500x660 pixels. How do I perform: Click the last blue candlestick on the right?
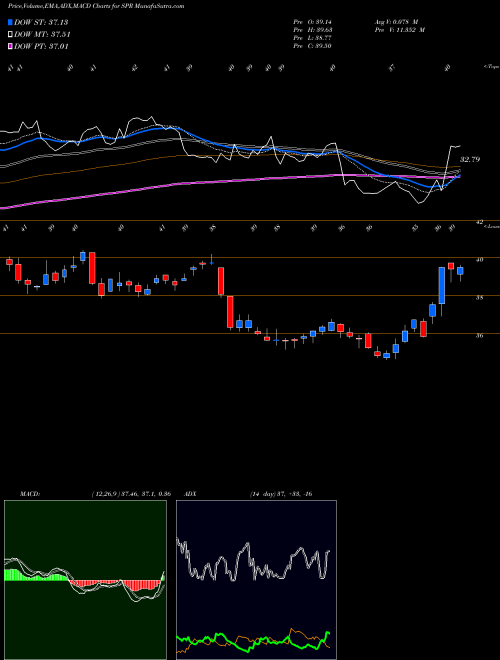coord(460,271)
